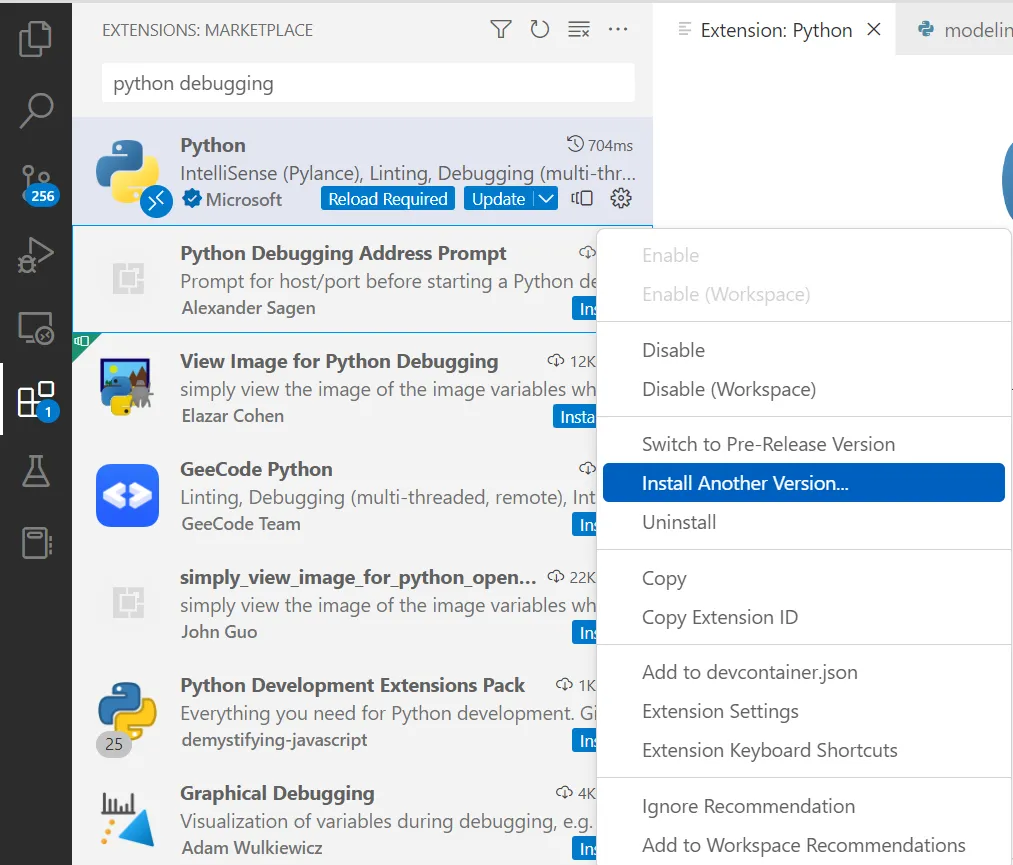Select Copy from the context menu

click(x=804, y=578)
